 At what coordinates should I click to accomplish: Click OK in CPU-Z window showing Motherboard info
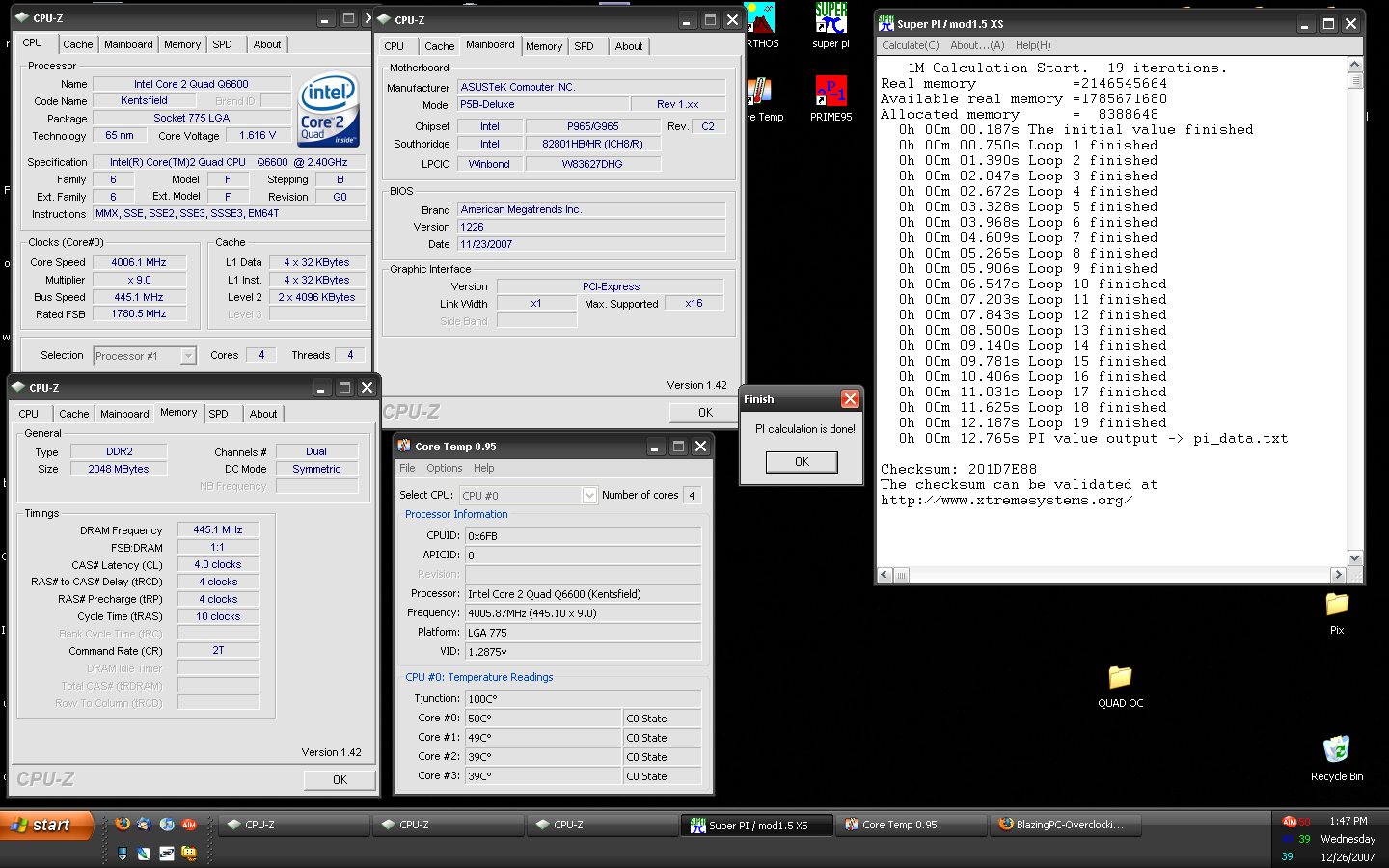(x=705, y=412)
